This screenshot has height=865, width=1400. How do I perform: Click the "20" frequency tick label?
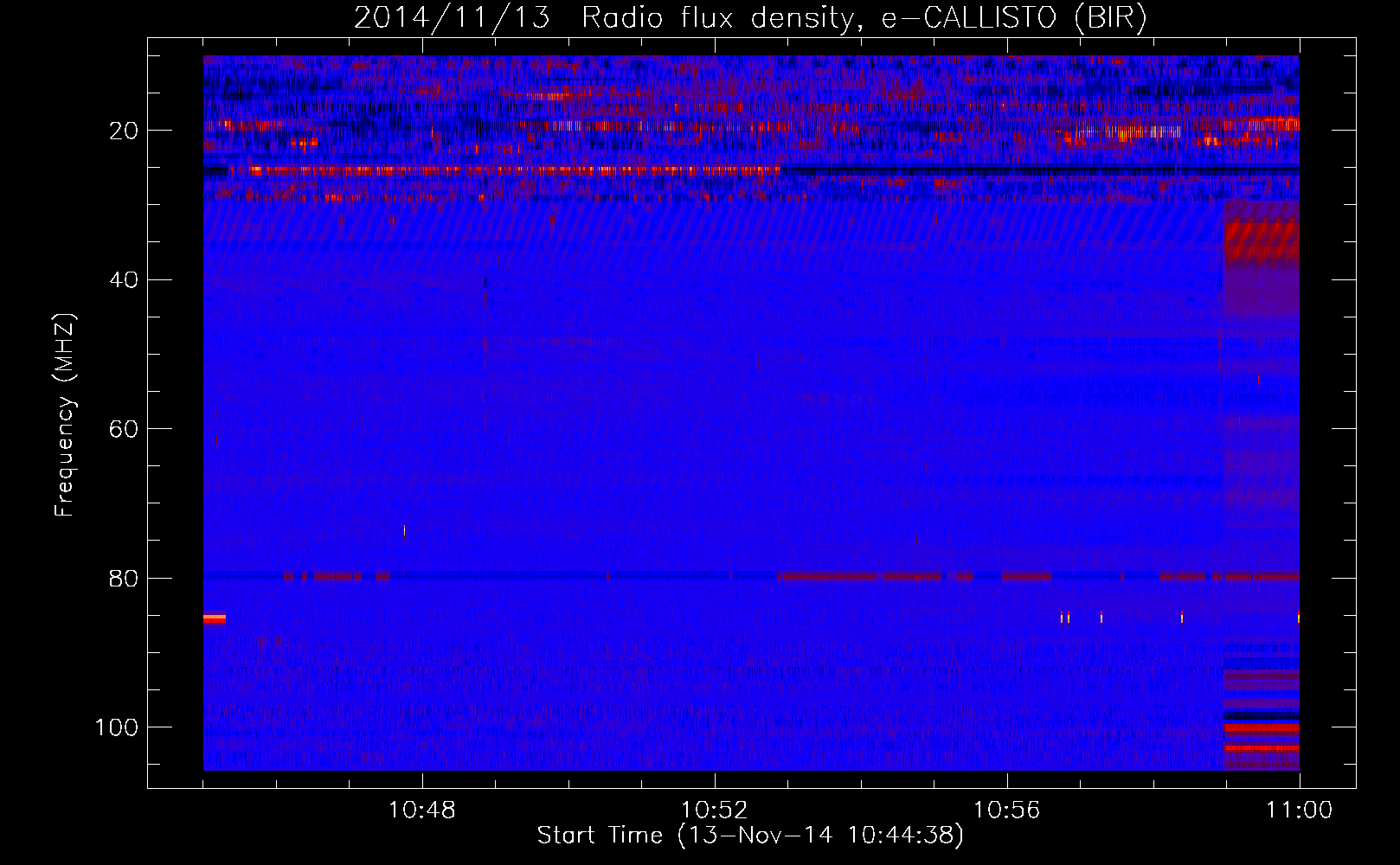click(125, 131)
